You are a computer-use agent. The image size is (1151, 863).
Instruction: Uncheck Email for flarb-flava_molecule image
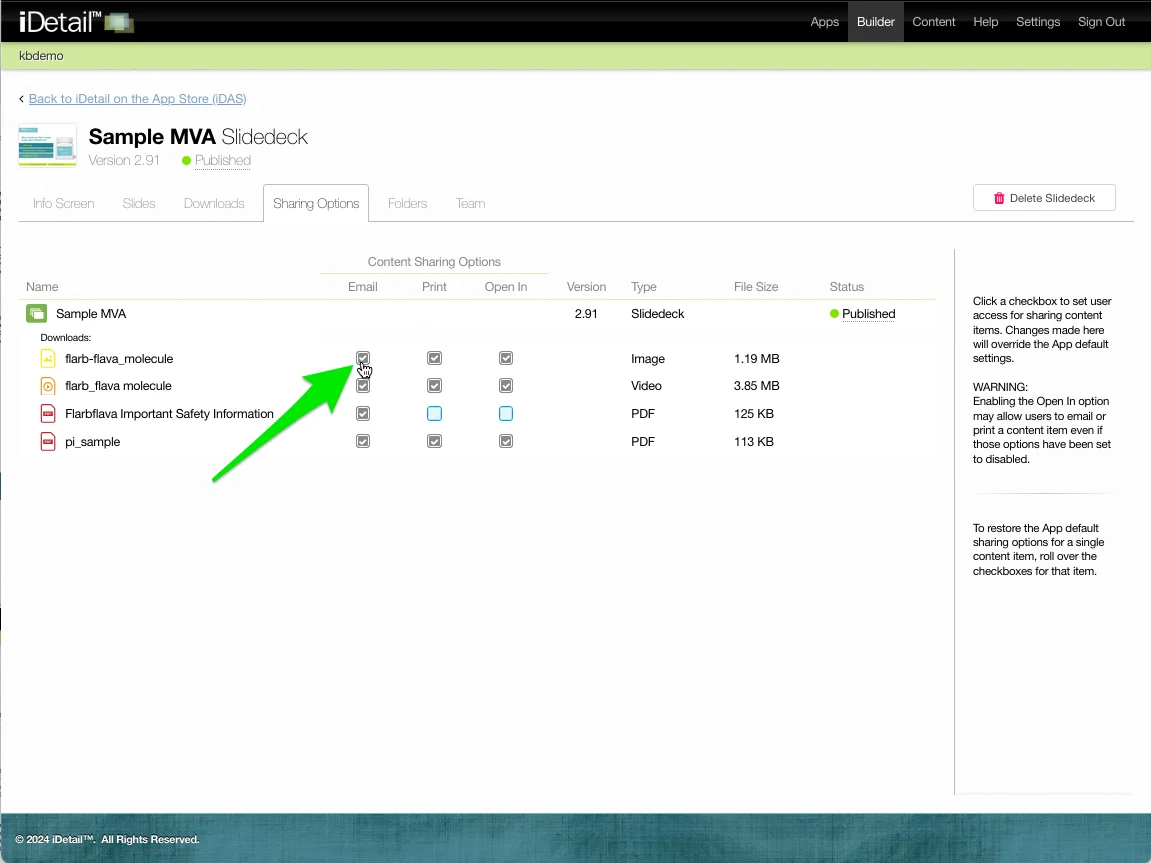pos(363,358)
